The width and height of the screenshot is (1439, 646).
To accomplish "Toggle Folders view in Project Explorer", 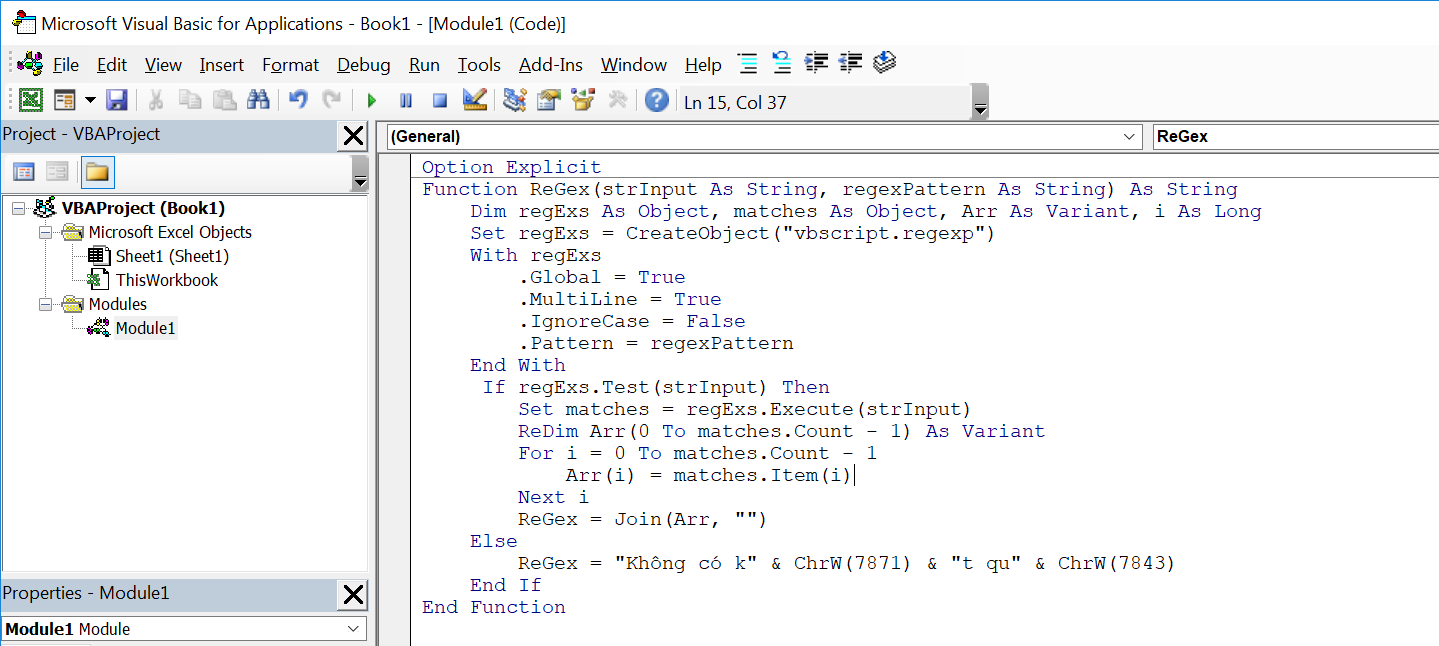I will [97, 171].
